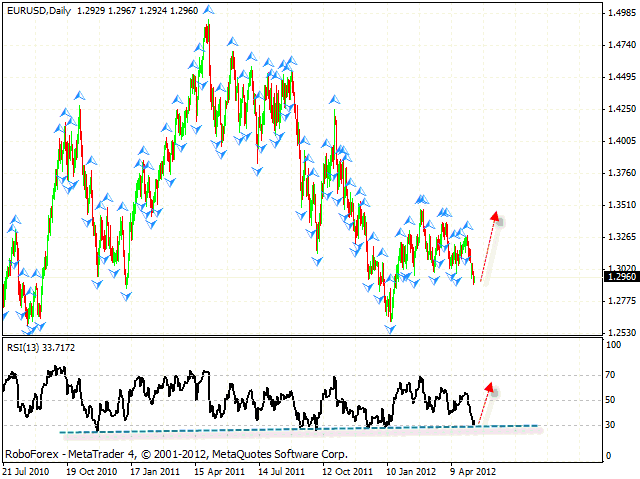This screenshot has height=479, width=640.
Task: Click the 1.3510 price axis label
Action: [x=618, y=205]
